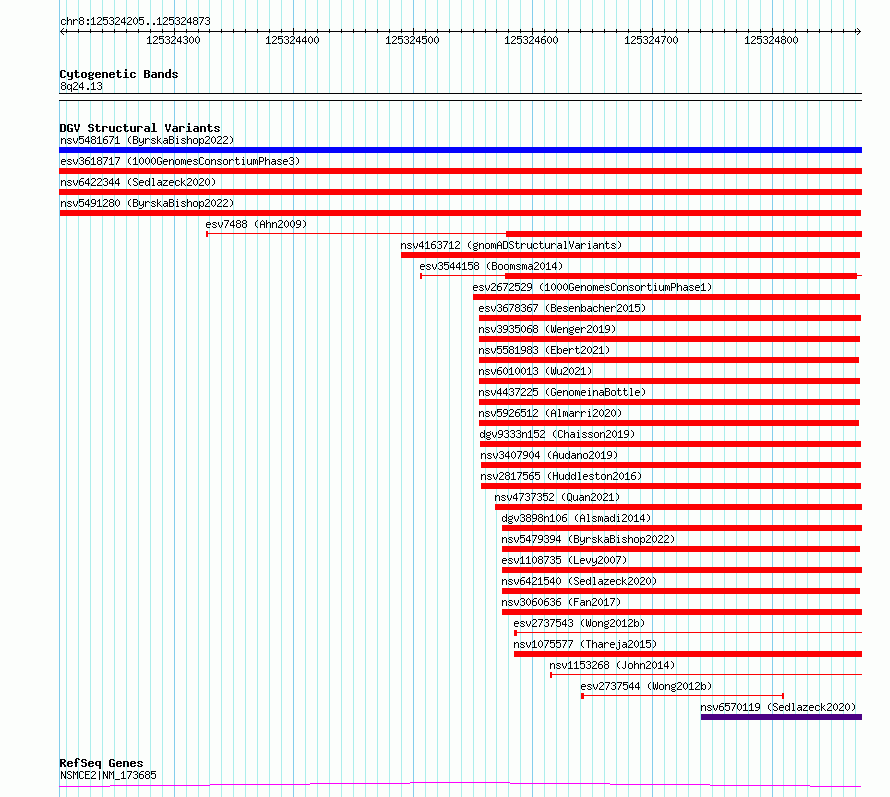Image resolution: width=890 pixels, height=797 pixels.
Task: Select nsv6010013 (Wu2021) label
Action: (x=535, y=371)
